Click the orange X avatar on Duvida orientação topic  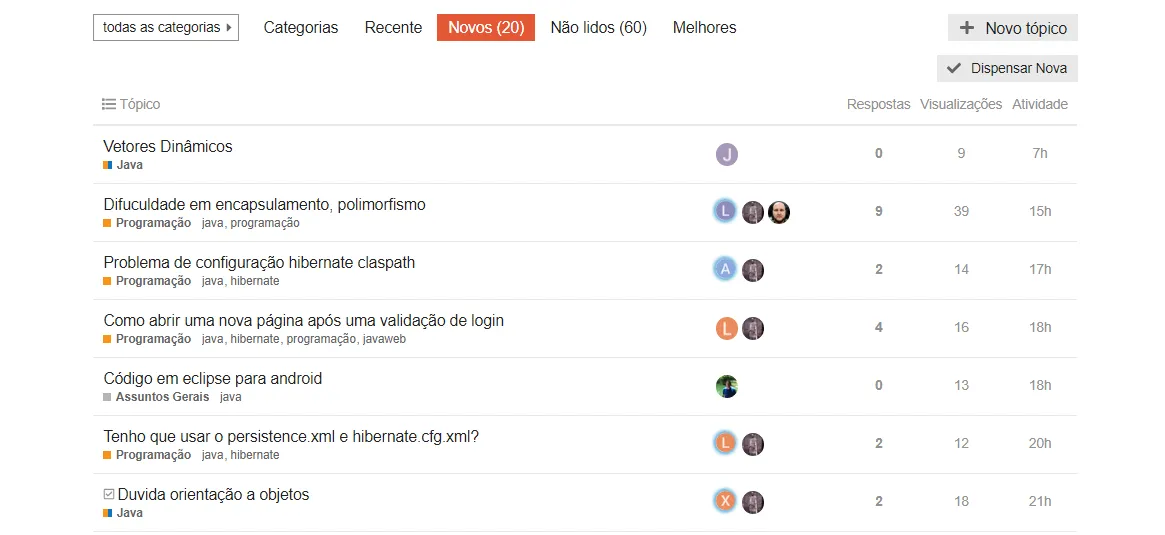[725, 502]
